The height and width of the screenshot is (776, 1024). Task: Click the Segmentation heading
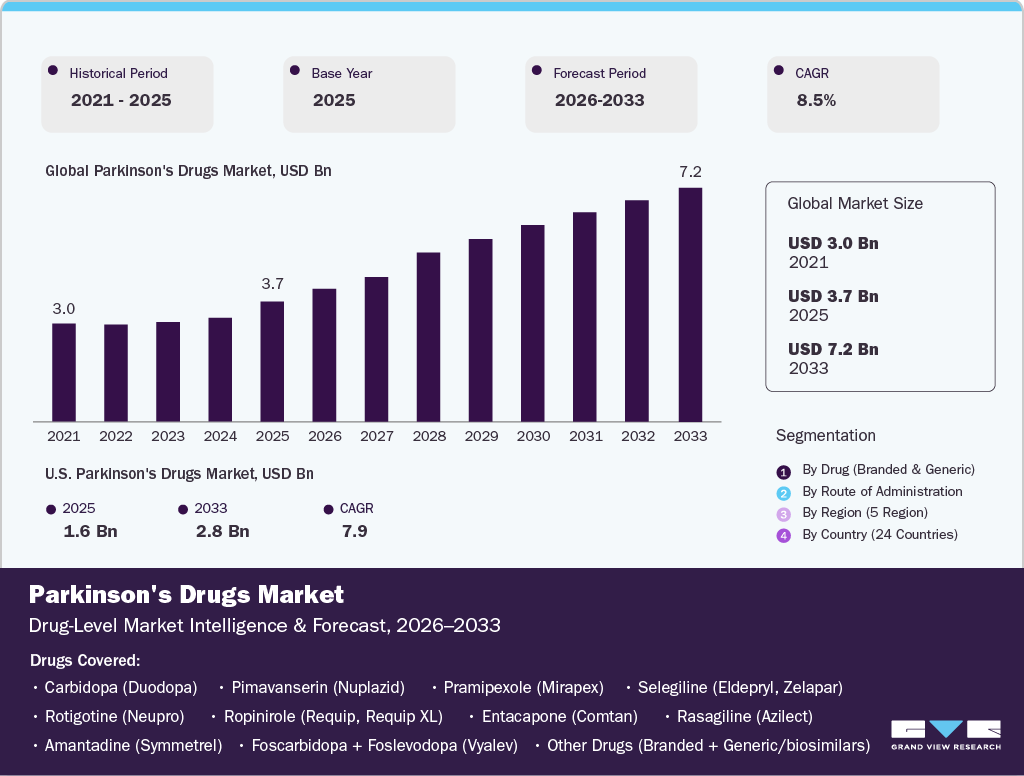[x=825, y=436]
